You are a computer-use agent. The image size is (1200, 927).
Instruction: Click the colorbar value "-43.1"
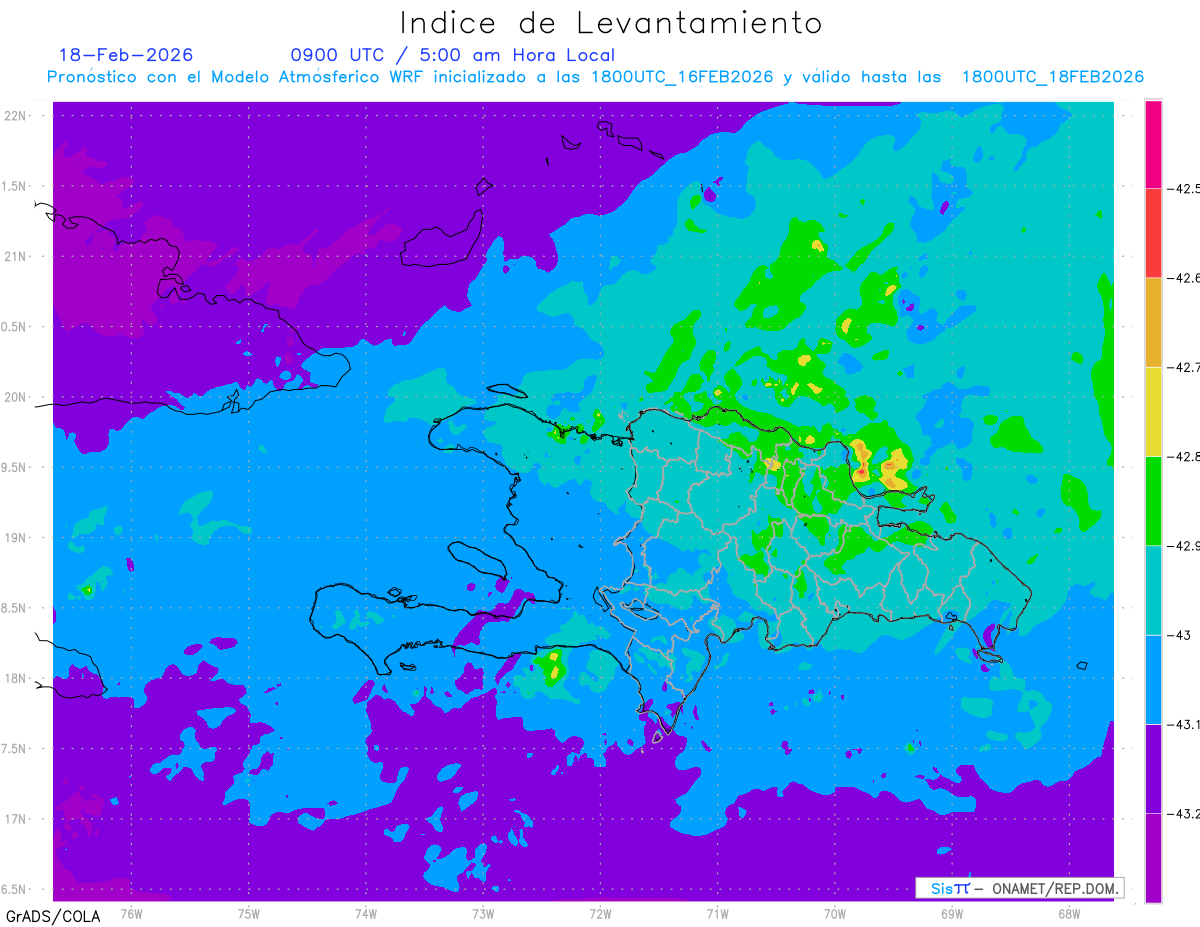point(1182,724)
